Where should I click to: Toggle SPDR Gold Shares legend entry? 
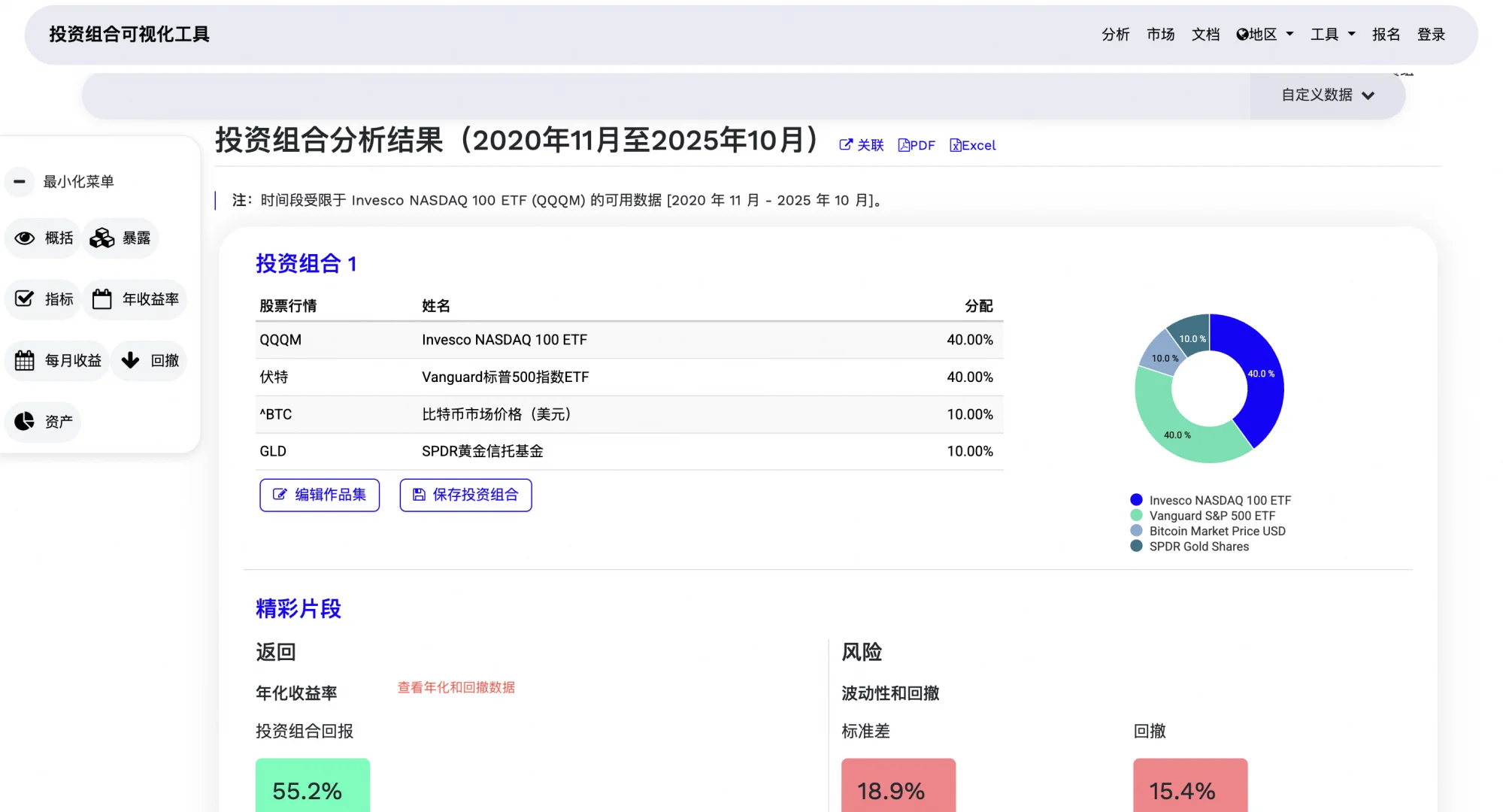coord(1198,546)
